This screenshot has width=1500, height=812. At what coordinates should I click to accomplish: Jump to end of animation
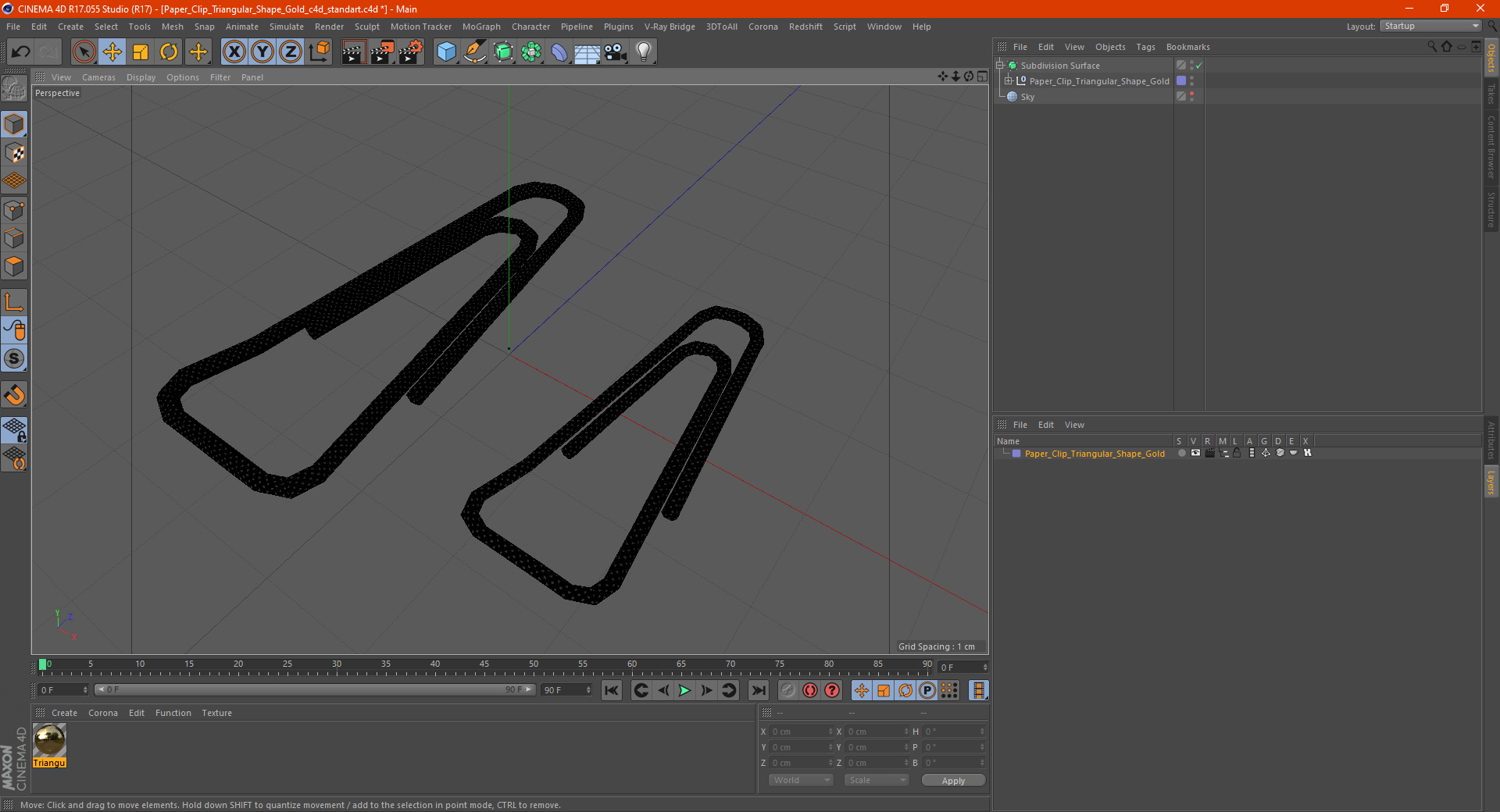click(758, 690)
